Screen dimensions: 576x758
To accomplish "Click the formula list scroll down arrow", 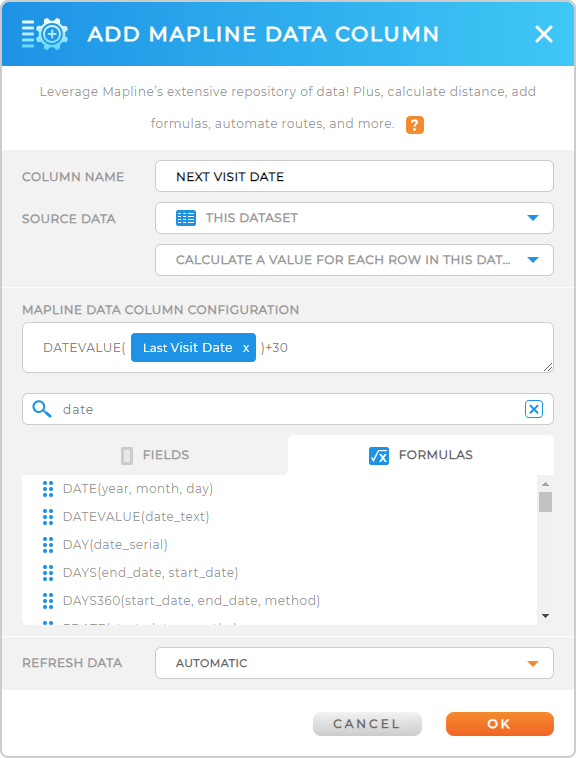I will 546,616.
